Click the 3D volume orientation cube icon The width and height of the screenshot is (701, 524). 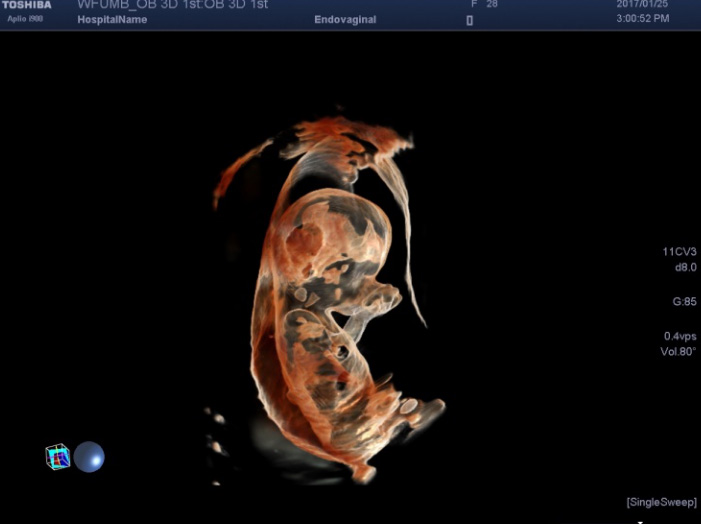click(57, 458)
